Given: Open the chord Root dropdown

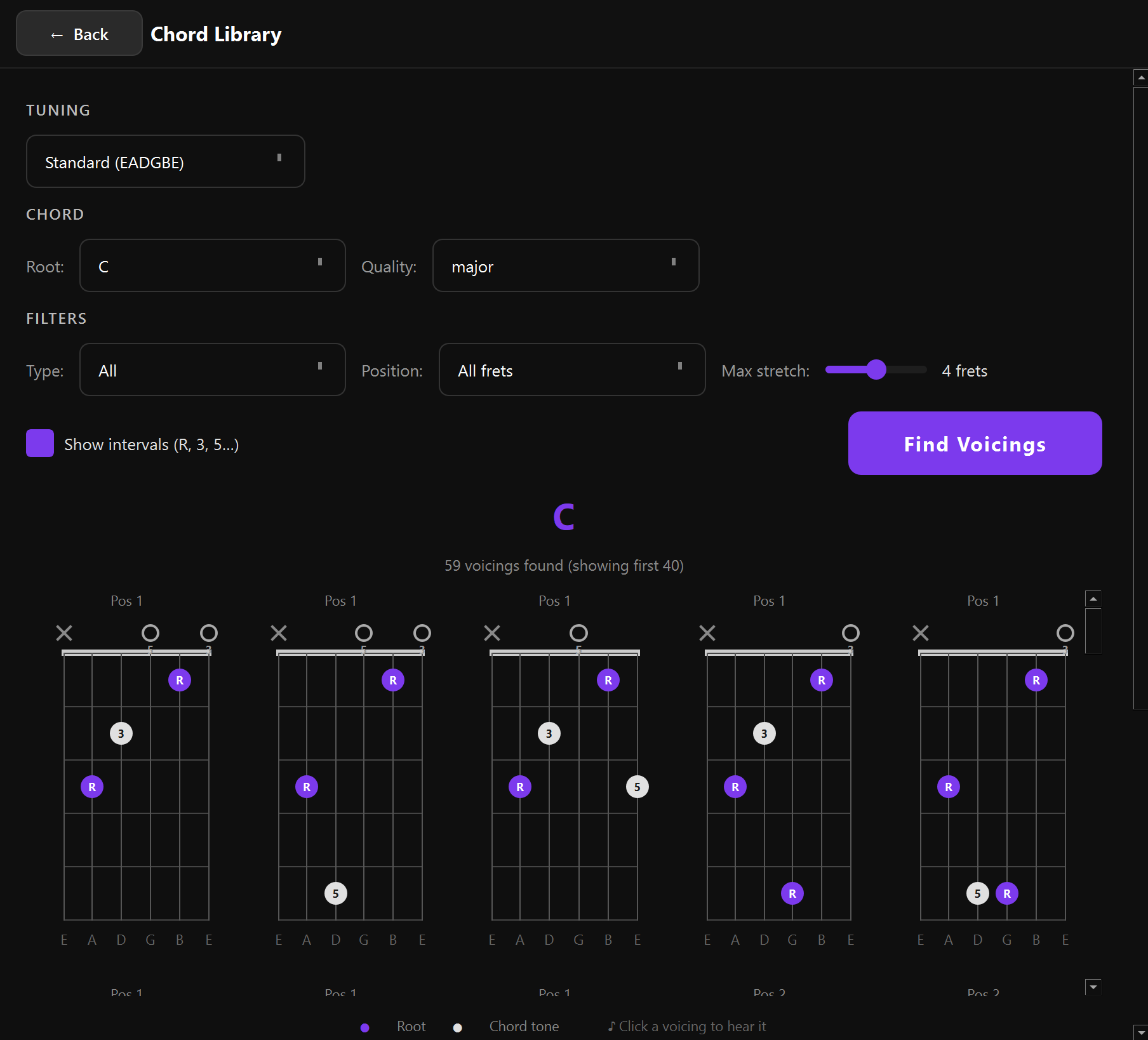Looking at the screenshot, I should [x=212, y=265].
